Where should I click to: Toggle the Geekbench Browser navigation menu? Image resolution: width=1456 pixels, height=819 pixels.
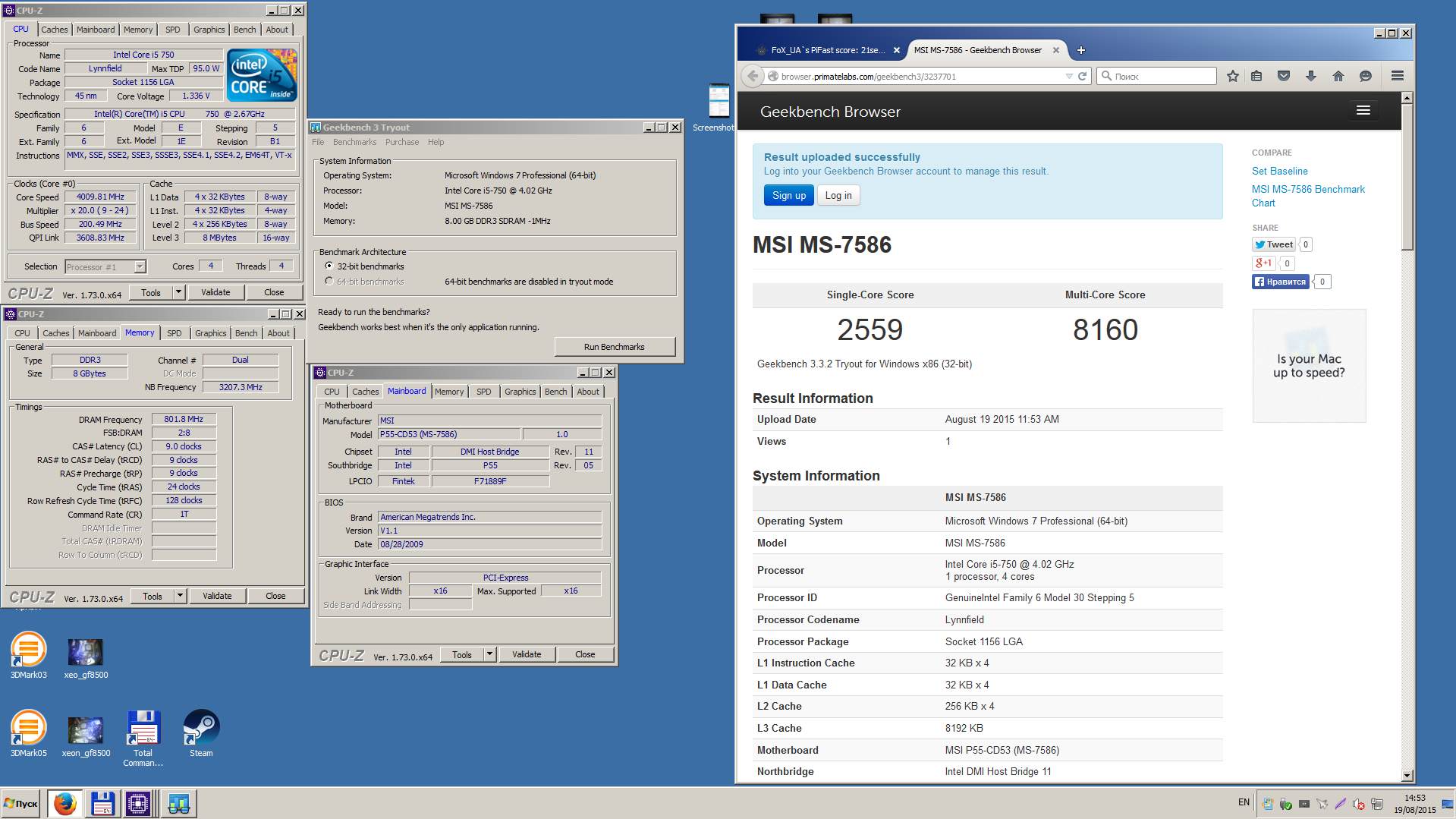pyautogui.click(x=1363, y=111)
